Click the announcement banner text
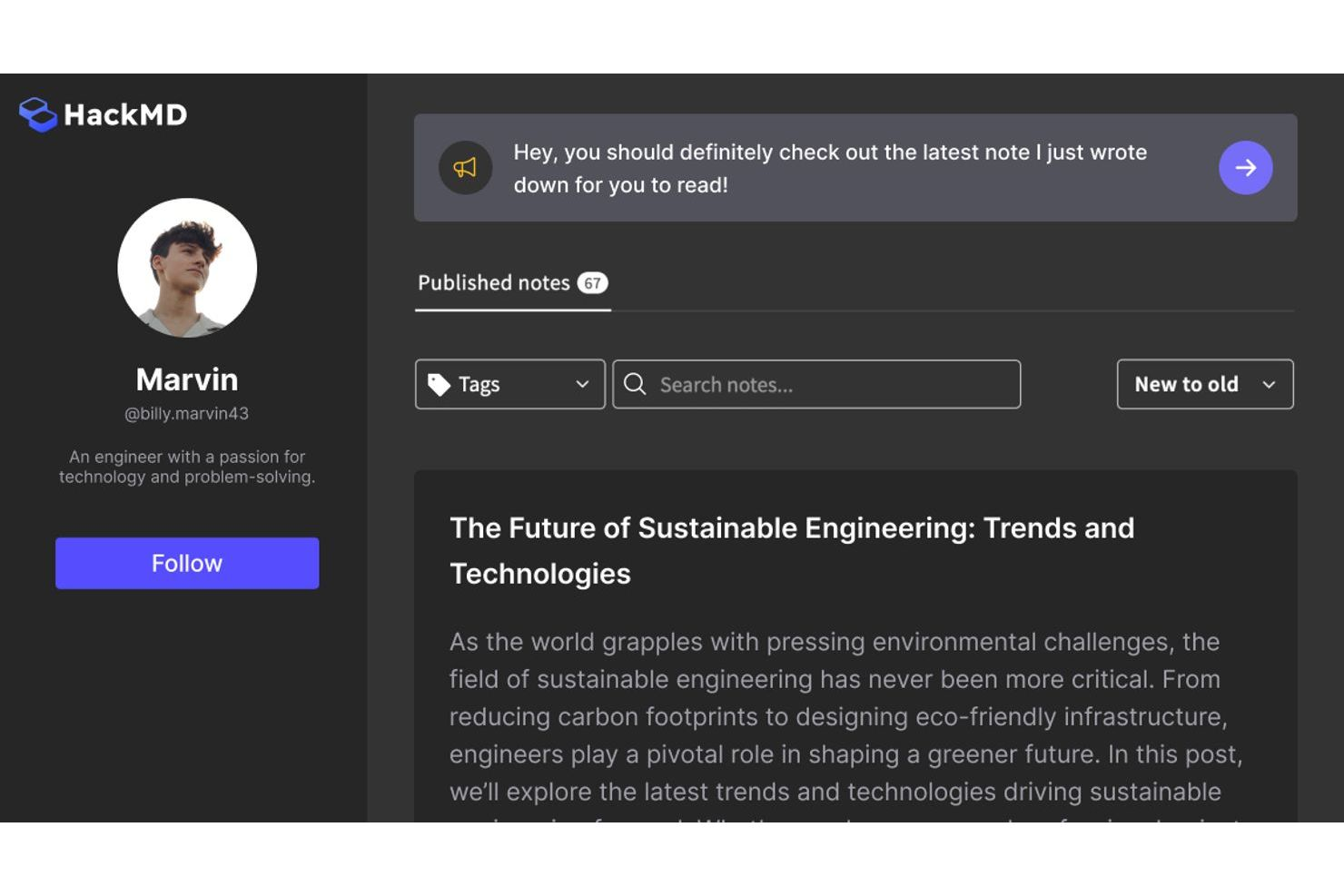This screenshot has height=896, width=1344. [830, 168]
